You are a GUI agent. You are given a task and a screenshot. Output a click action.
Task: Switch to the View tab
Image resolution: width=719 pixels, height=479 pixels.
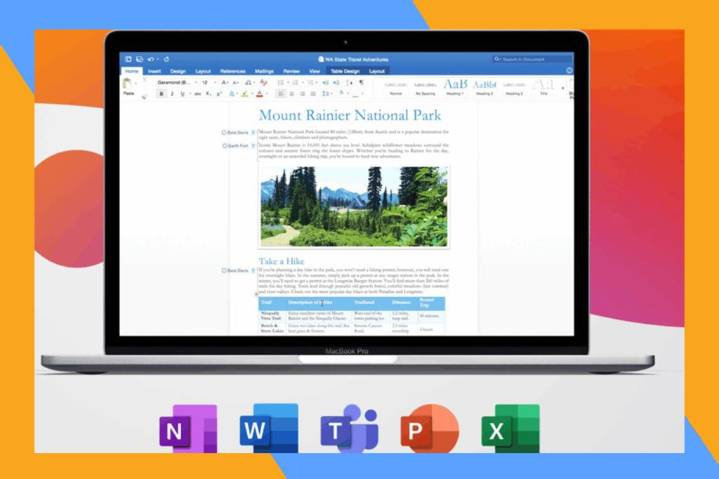point(315,71)
